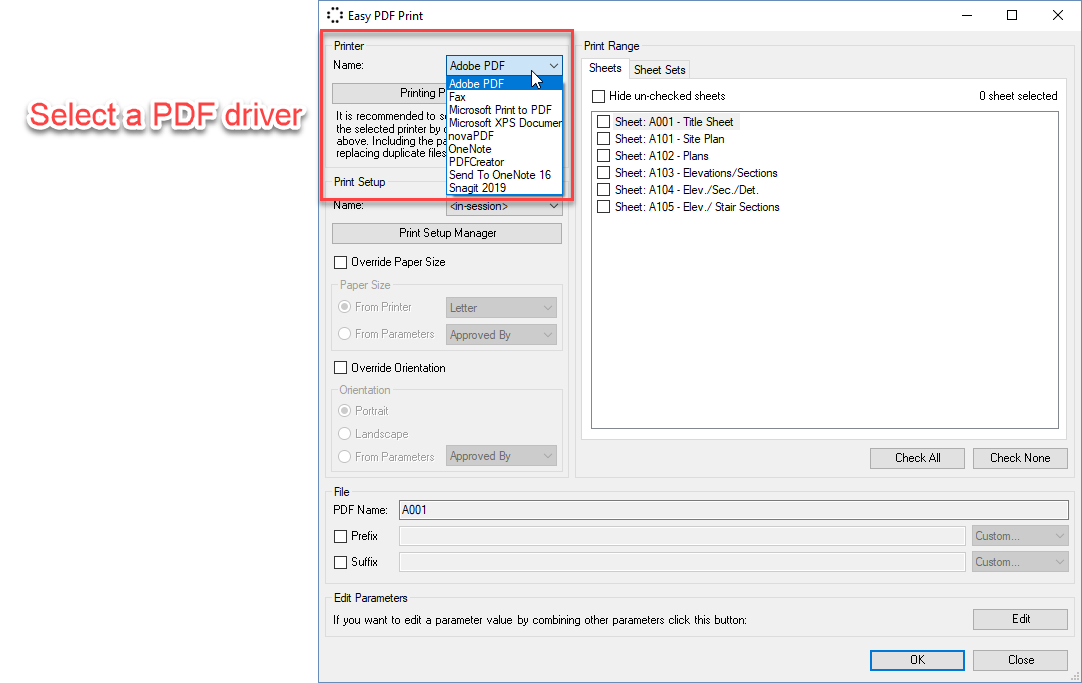Click the PDF Name input field

[x=734, y=510]
